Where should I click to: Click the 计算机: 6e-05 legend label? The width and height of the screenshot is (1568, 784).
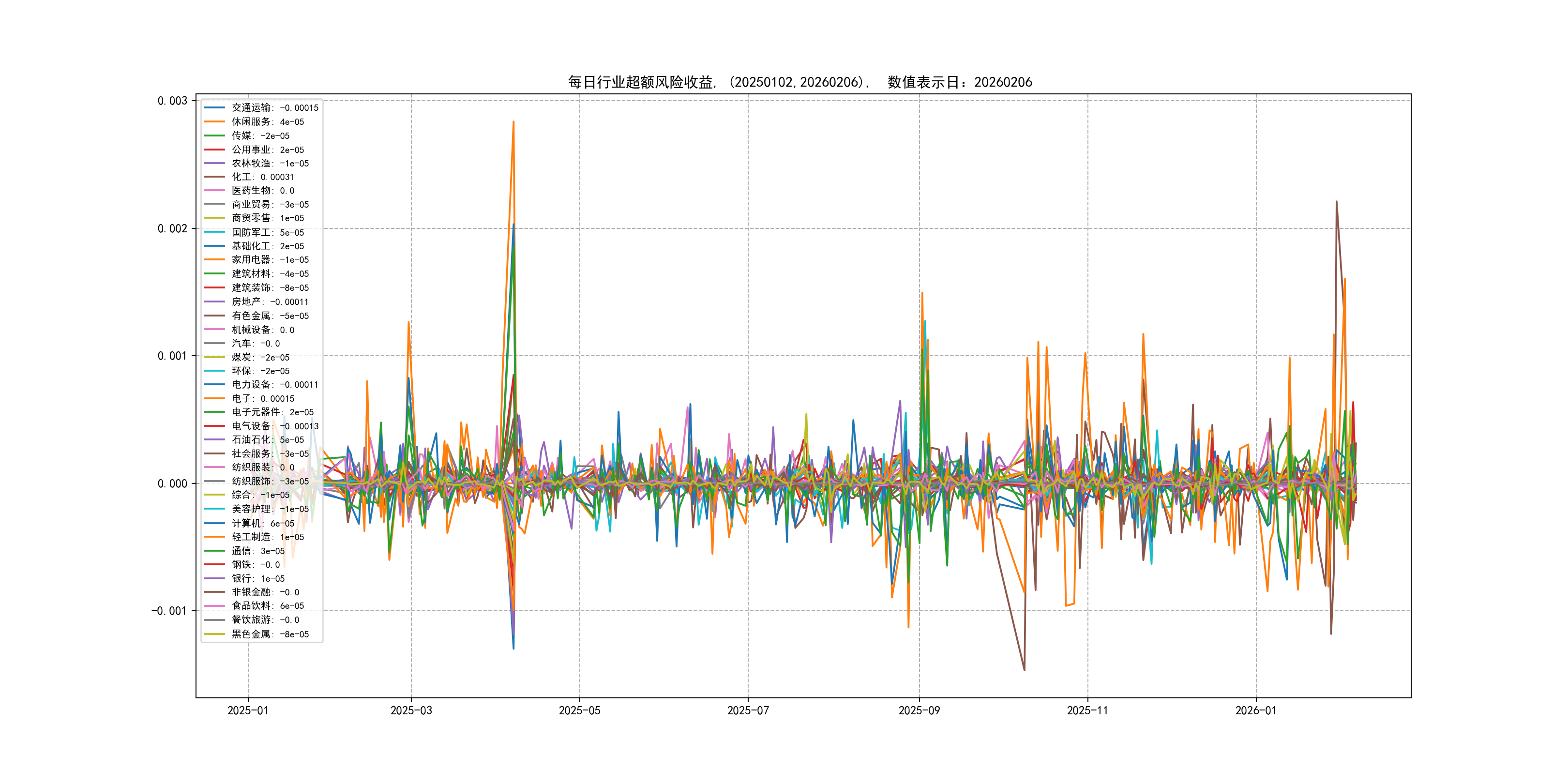(x=262, y=524)
